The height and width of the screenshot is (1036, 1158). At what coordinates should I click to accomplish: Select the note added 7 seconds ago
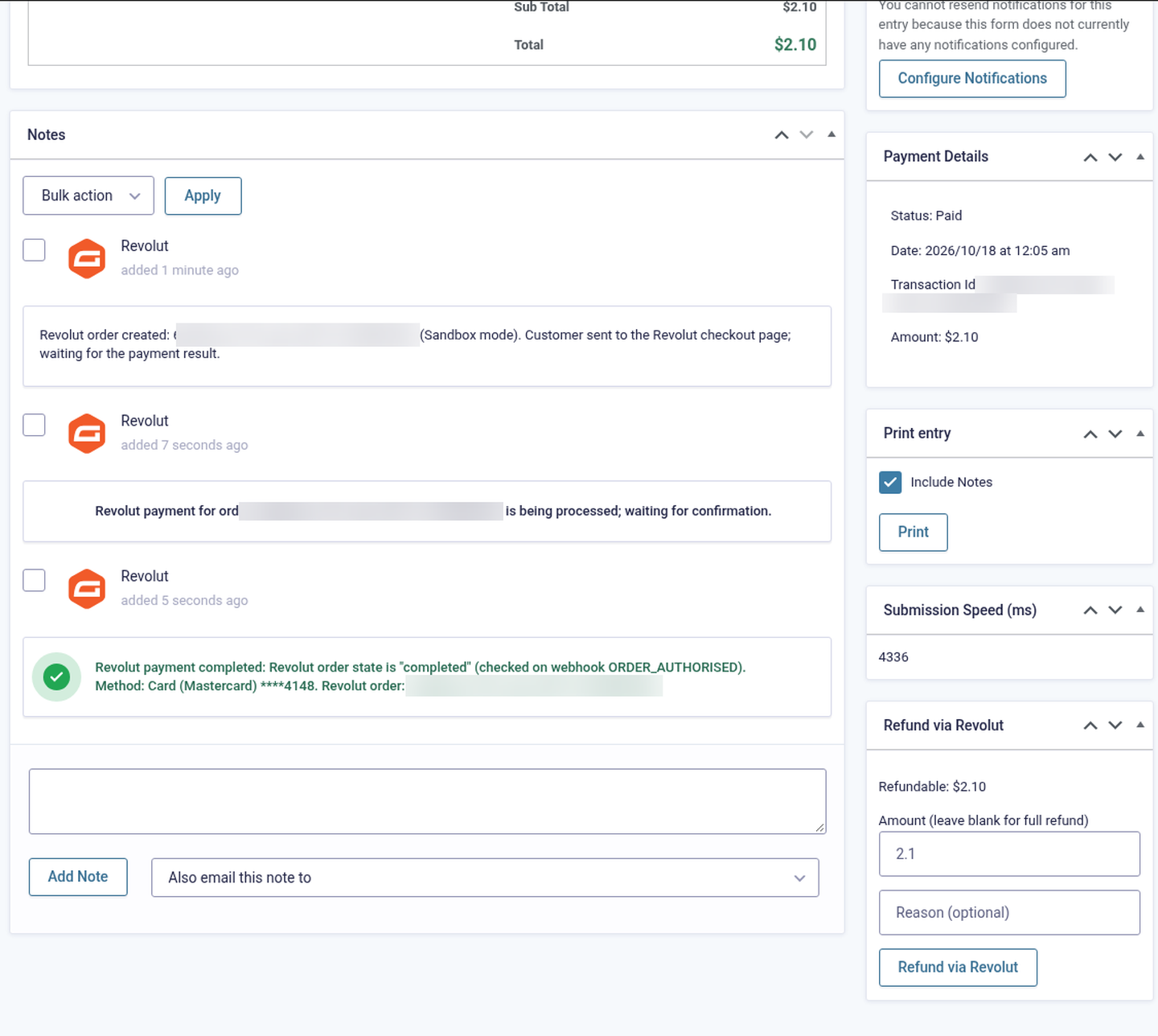click(34, 425)
